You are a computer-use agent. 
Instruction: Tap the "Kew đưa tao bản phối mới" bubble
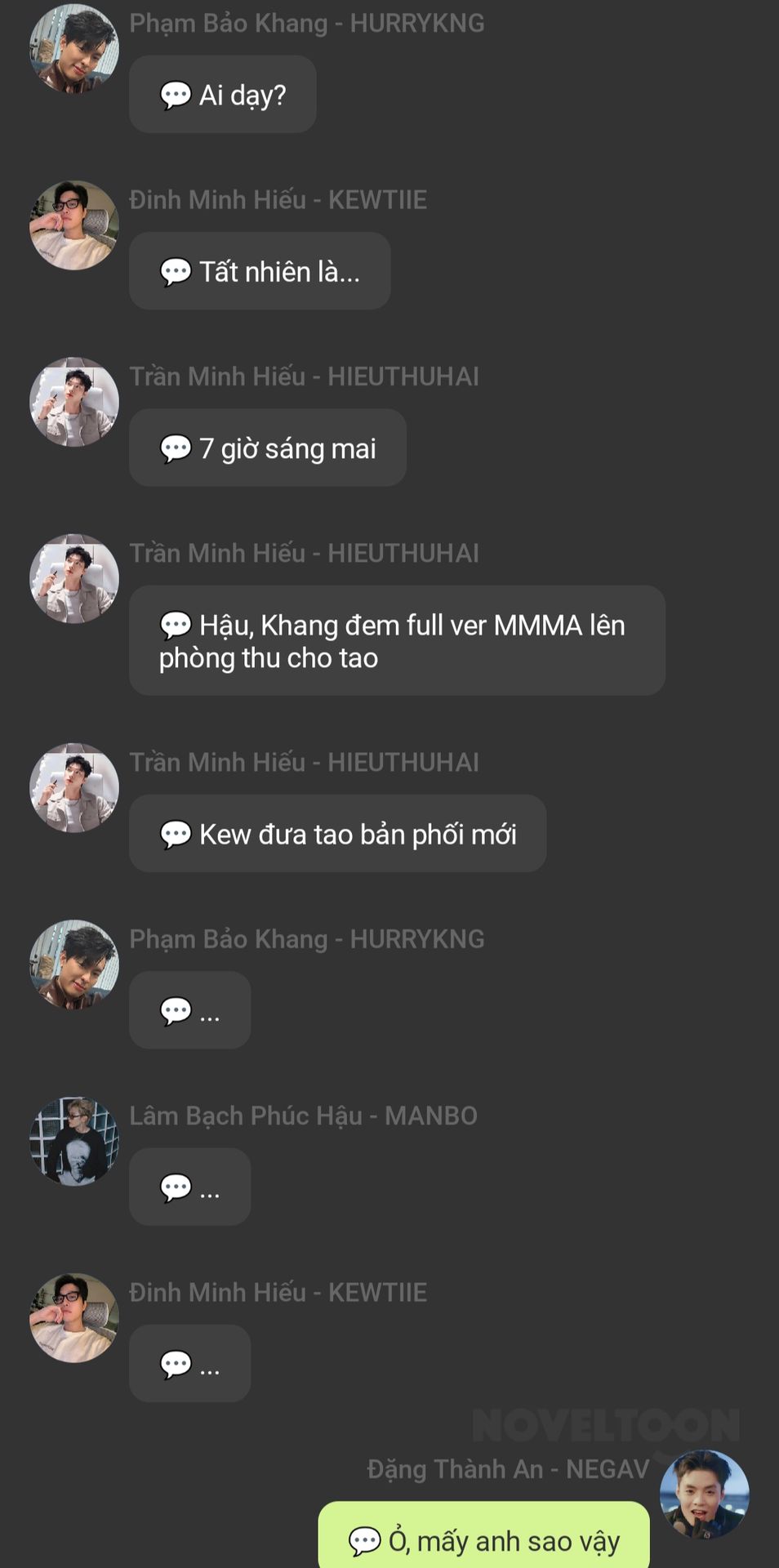tap(337, 834)
